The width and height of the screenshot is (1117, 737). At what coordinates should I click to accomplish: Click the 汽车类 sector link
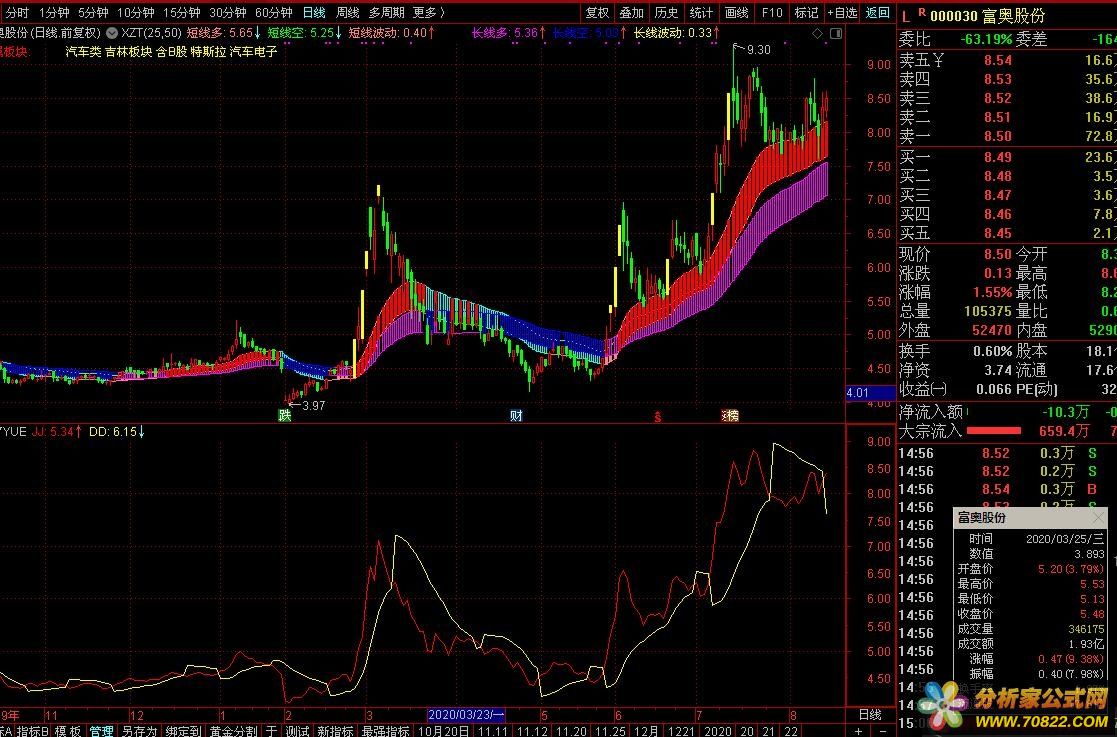[83, 51]
